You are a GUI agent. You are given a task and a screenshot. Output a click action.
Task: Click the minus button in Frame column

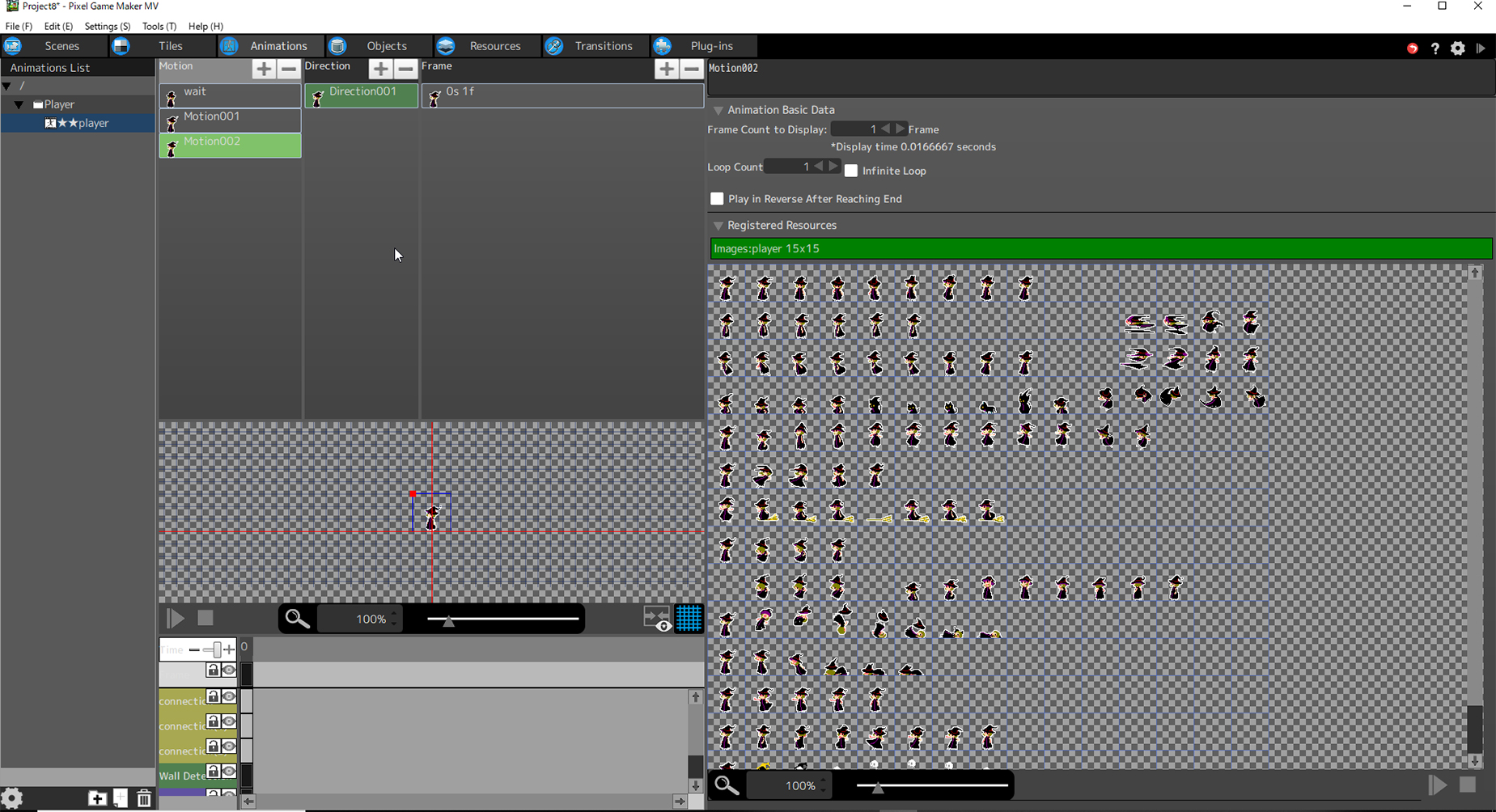pos(692,70)
